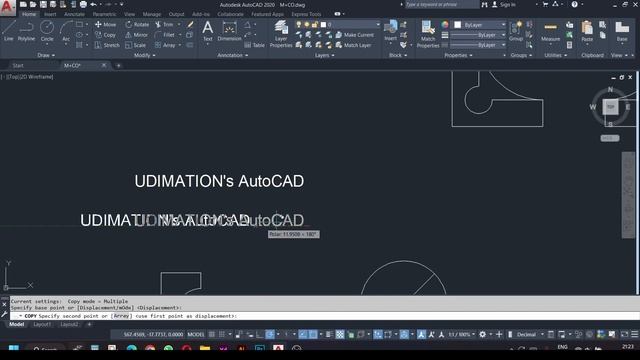Screen dimensions: 640x360
Task: Select the Line tool
Action: click(9, 31)
